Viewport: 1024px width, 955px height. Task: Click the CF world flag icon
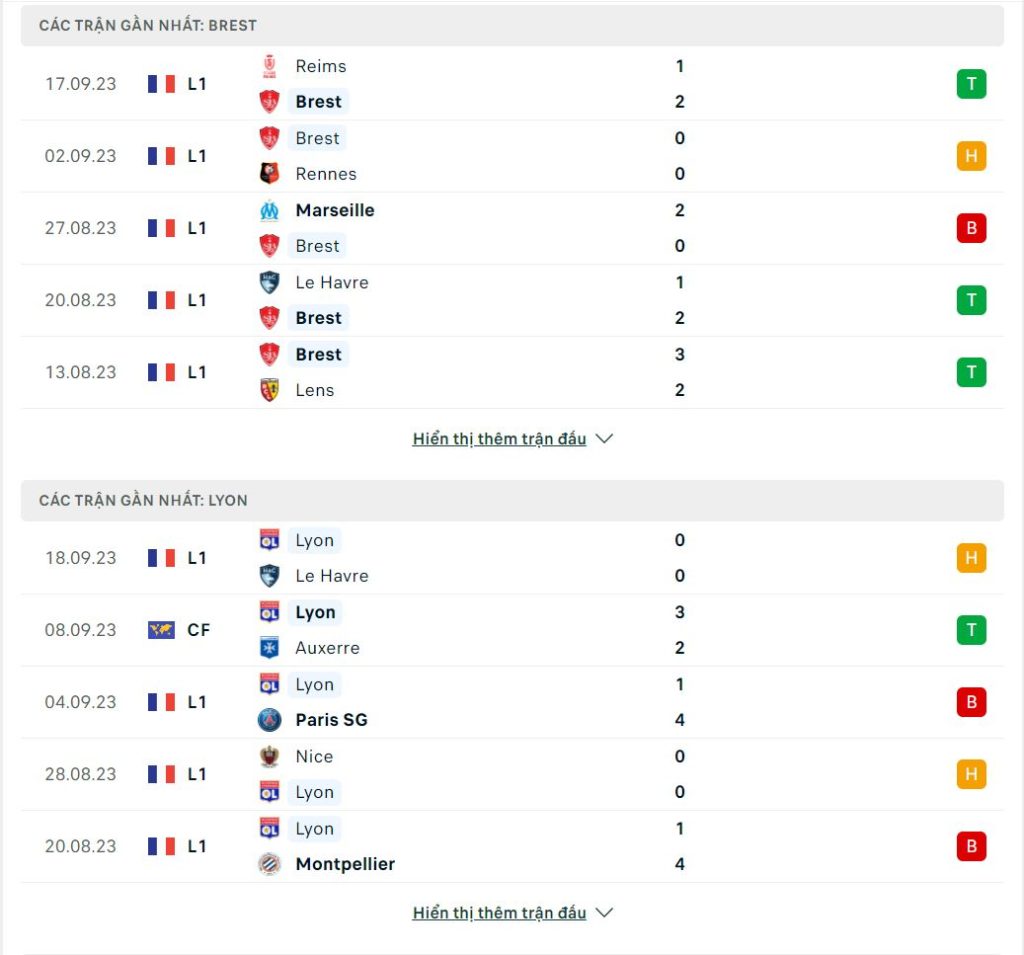pos(161,630)
